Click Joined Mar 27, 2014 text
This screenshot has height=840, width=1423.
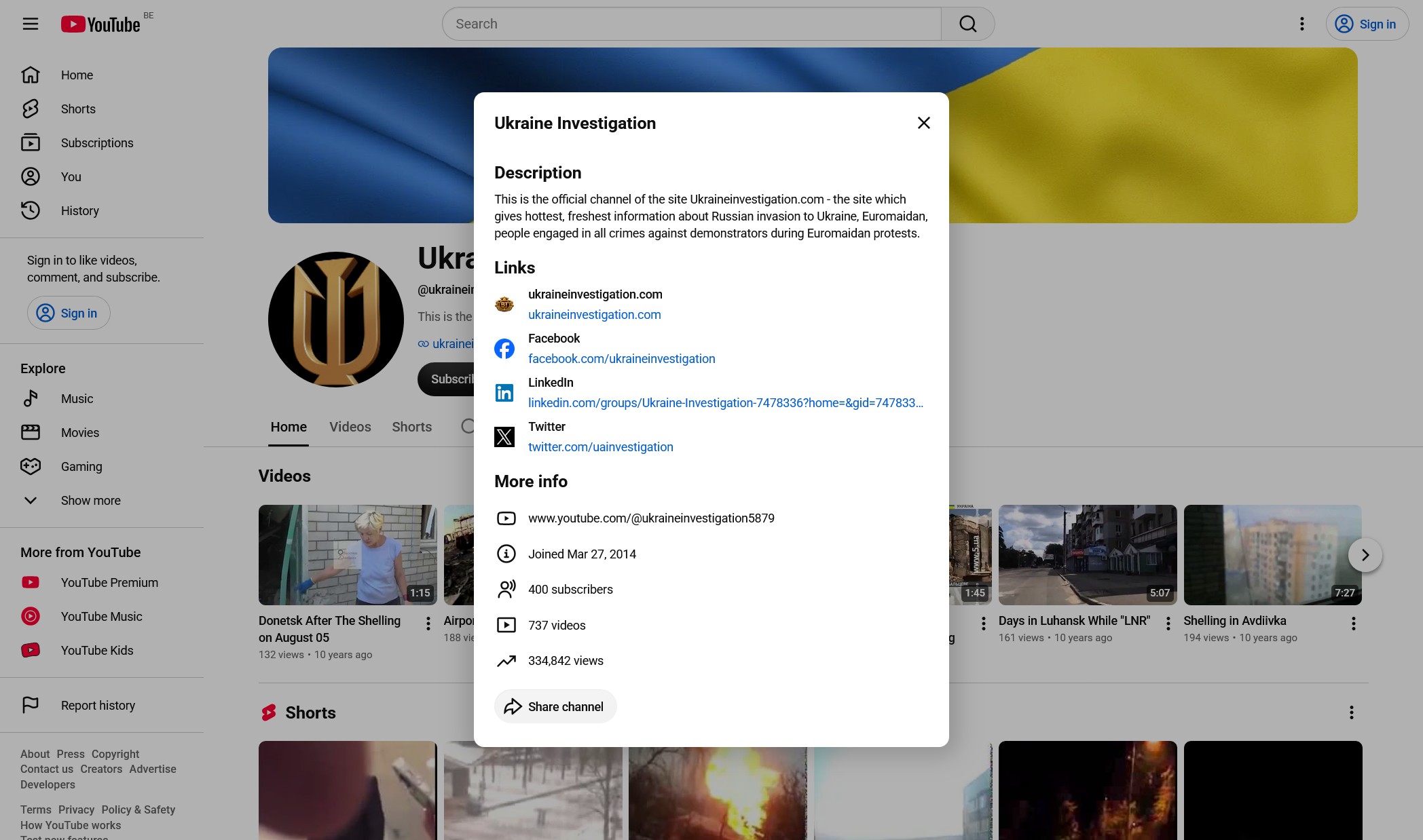582,554
